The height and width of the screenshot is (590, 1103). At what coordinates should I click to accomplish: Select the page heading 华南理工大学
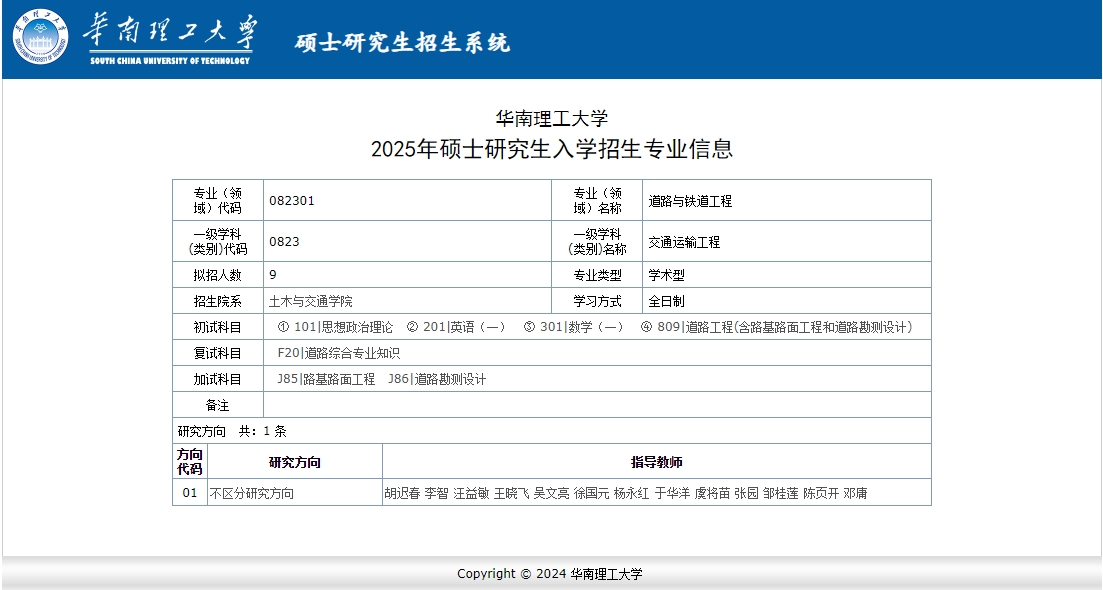tap(552, 118)
